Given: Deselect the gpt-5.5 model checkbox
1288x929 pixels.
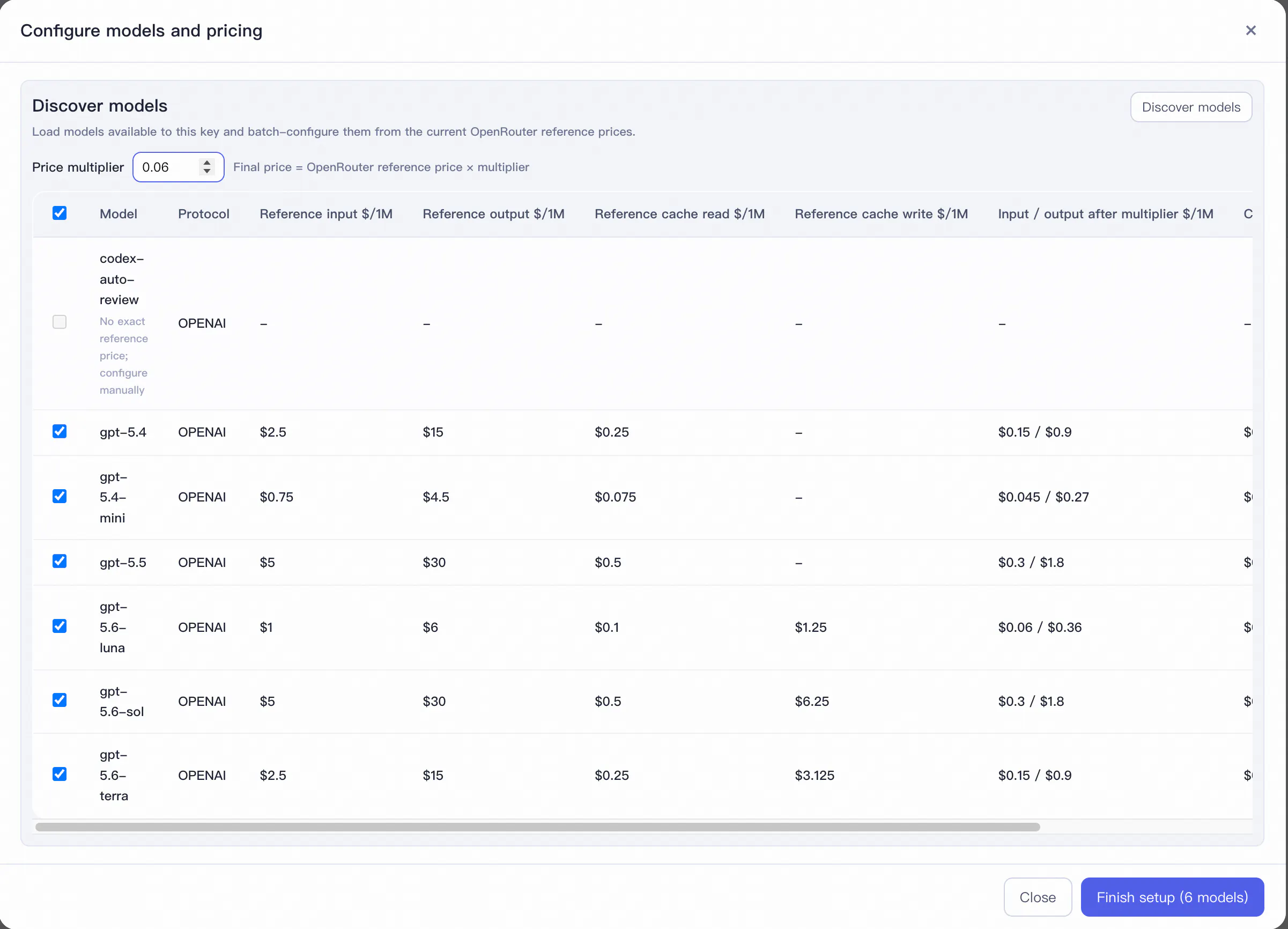Looking at the screenshot, I should tap(60, 562).
